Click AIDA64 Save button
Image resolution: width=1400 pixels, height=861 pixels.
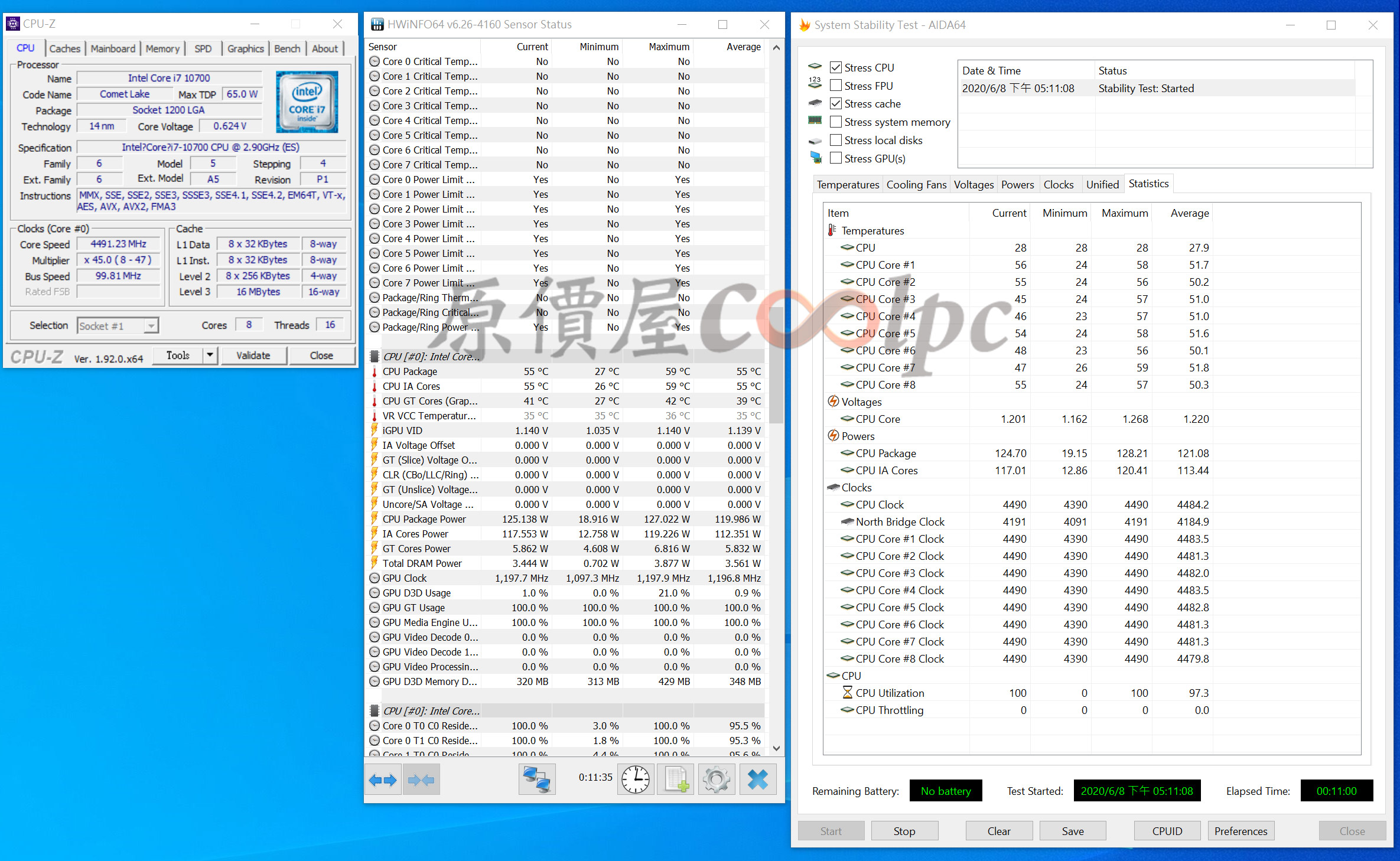tap(1073, 831)
